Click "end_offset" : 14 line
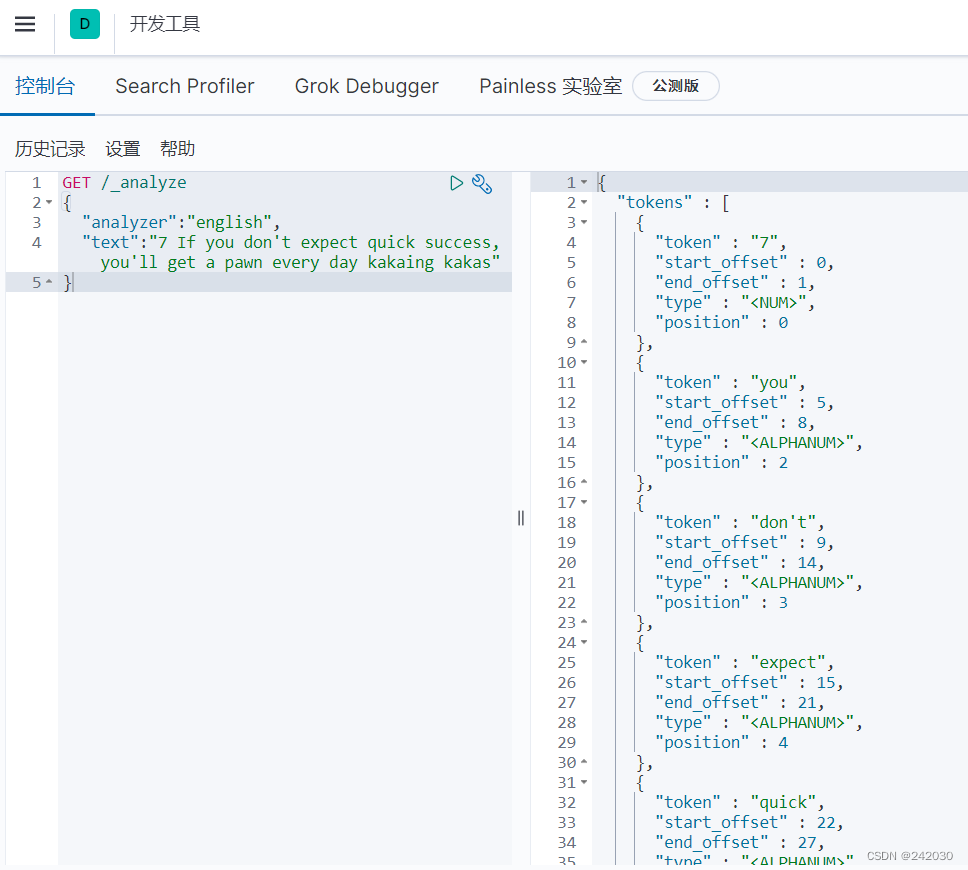 point(739,563)
